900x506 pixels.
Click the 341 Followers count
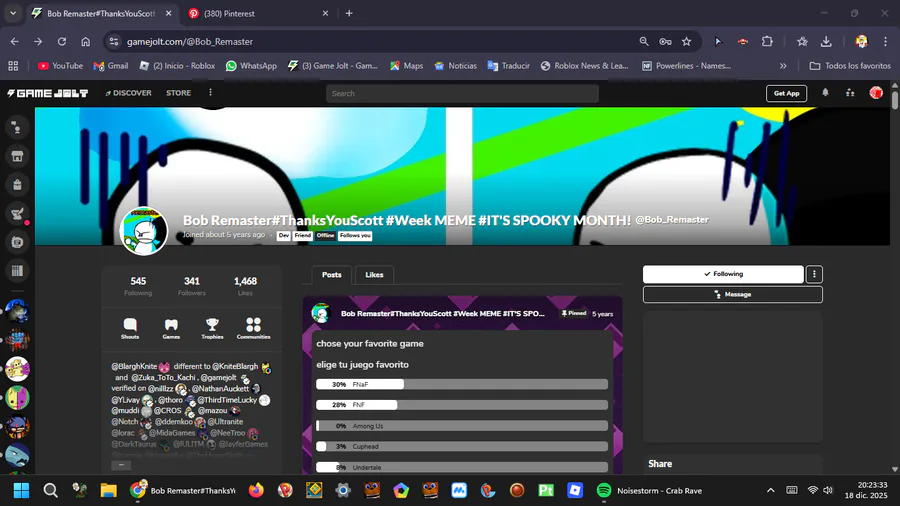tap(192, 286)
